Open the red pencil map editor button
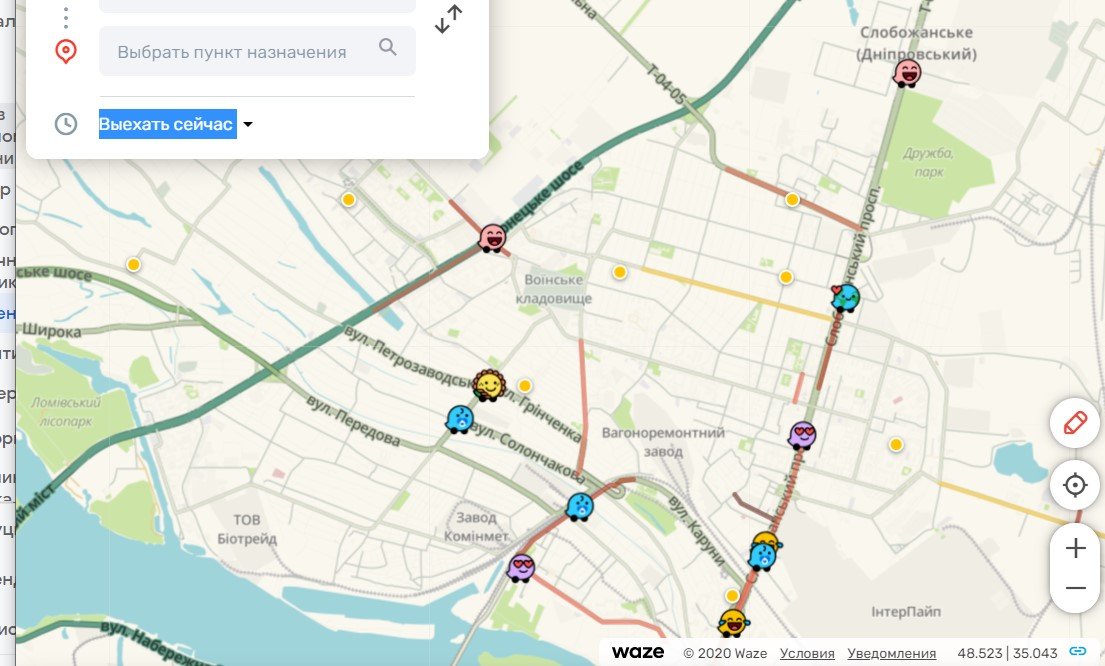 1075,423
